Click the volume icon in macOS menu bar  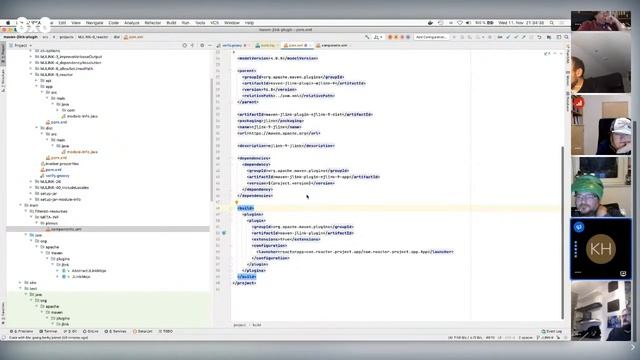[468, 23]
